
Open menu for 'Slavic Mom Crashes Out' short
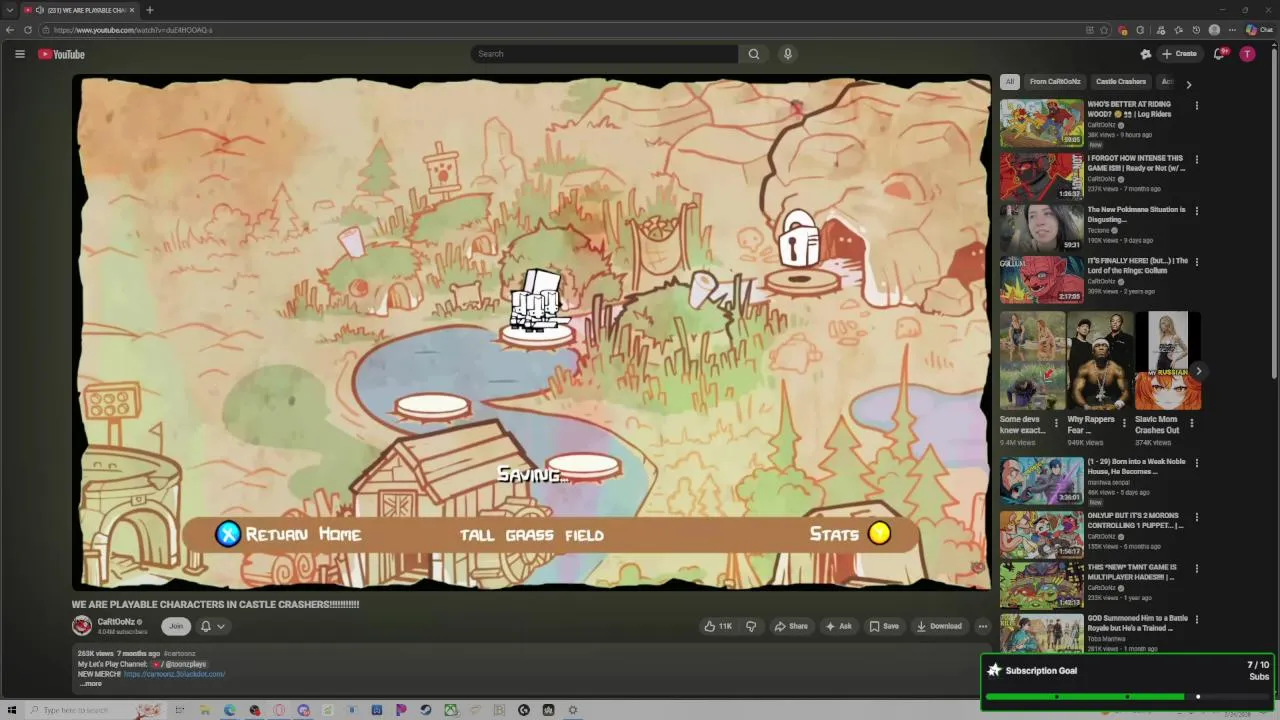(x=1191, y=423)
